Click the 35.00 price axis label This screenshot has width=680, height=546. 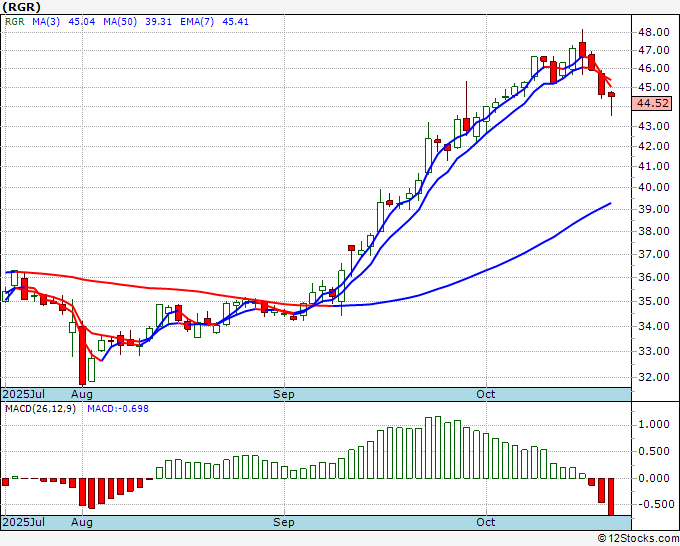coord(654,301)
